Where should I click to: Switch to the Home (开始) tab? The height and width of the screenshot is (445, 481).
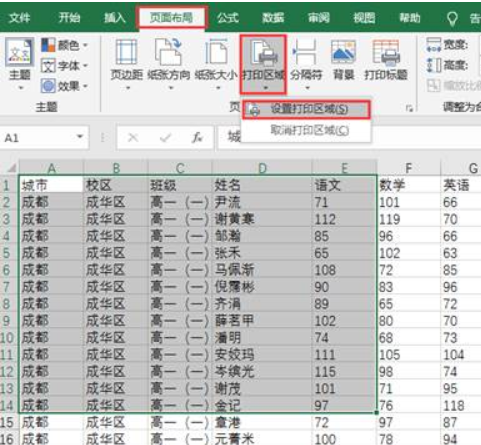click(x=70, y=17)
